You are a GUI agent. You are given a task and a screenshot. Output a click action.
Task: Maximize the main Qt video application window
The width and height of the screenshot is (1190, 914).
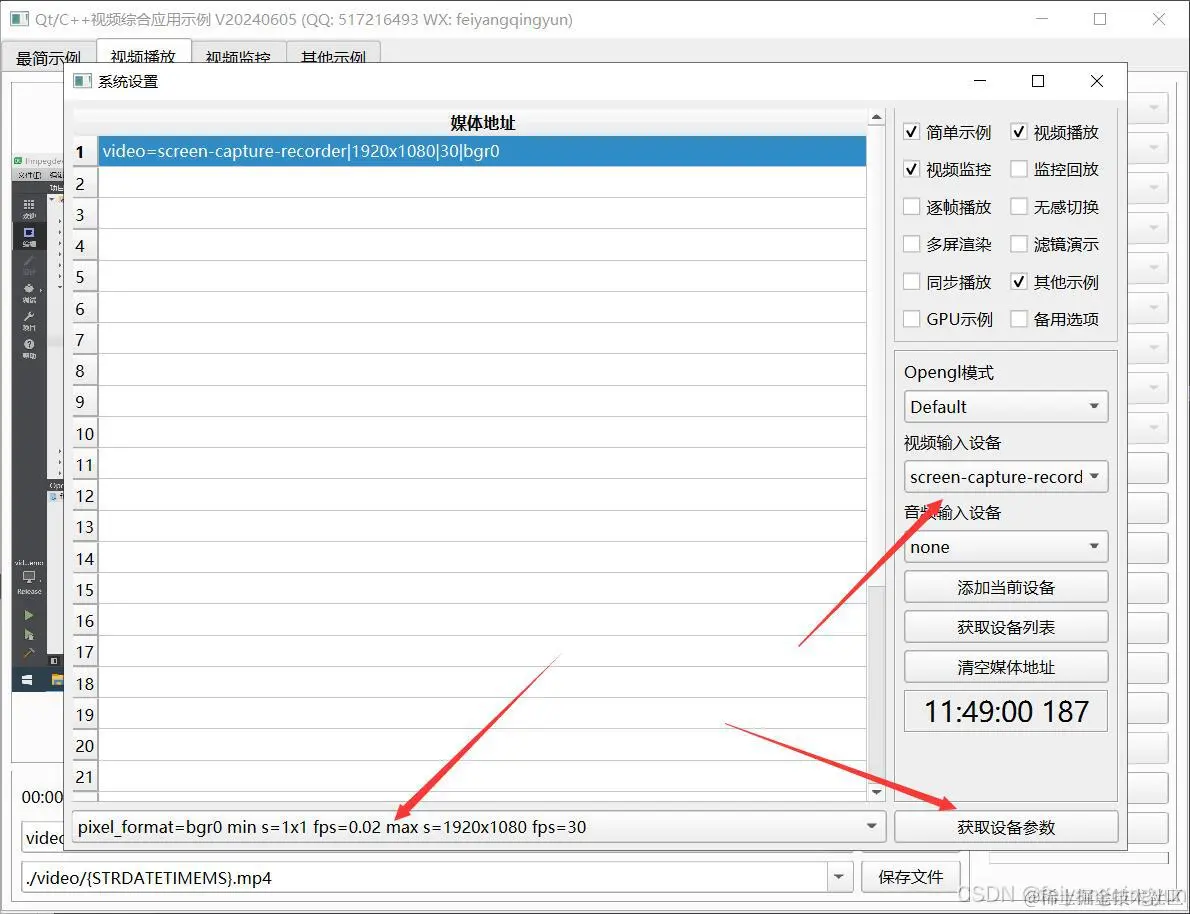pyautogui.click(x=1100, y=20)
